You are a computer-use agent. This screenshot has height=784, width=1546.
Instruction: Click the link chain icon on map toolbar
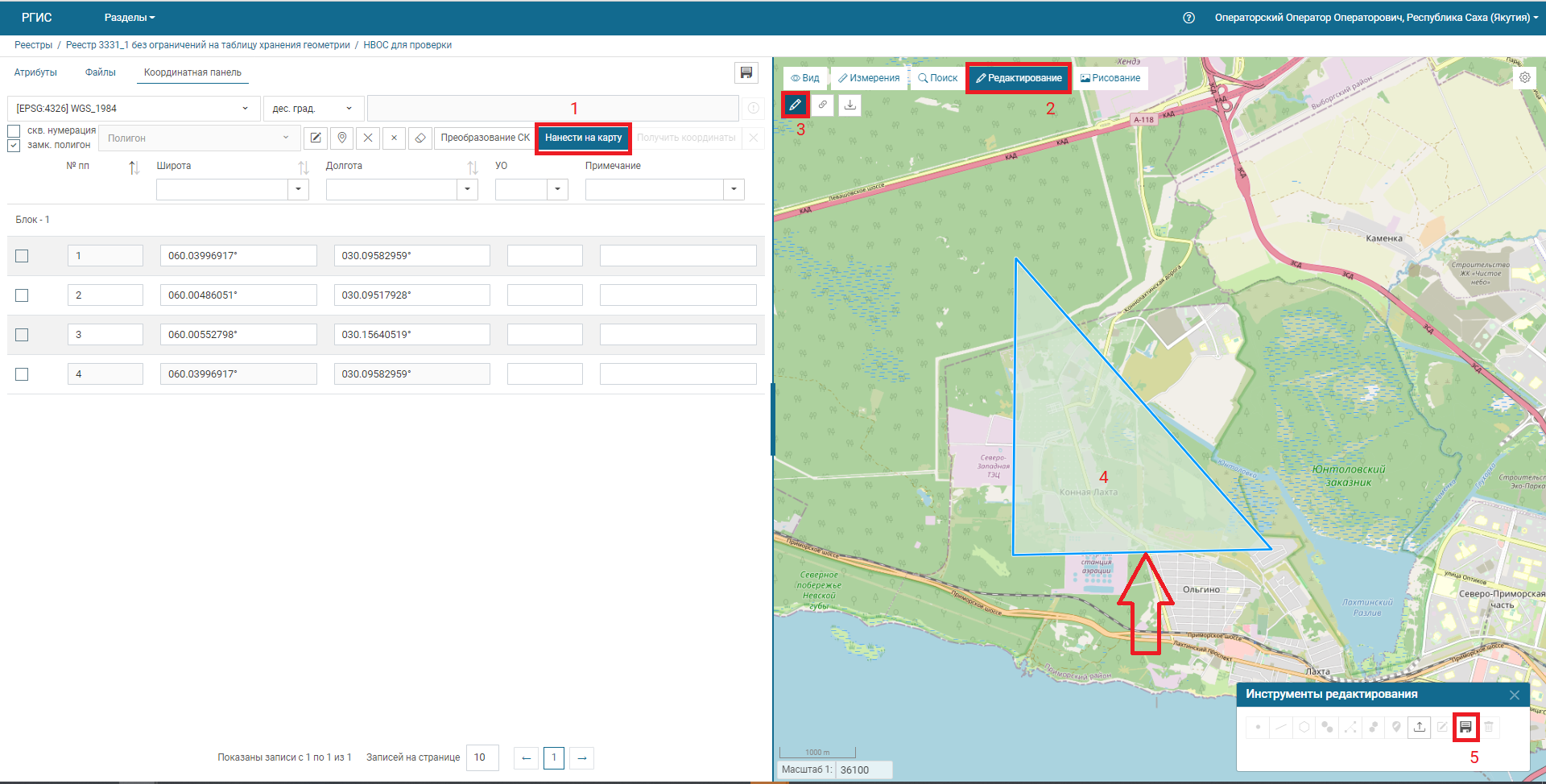[822, 105]
